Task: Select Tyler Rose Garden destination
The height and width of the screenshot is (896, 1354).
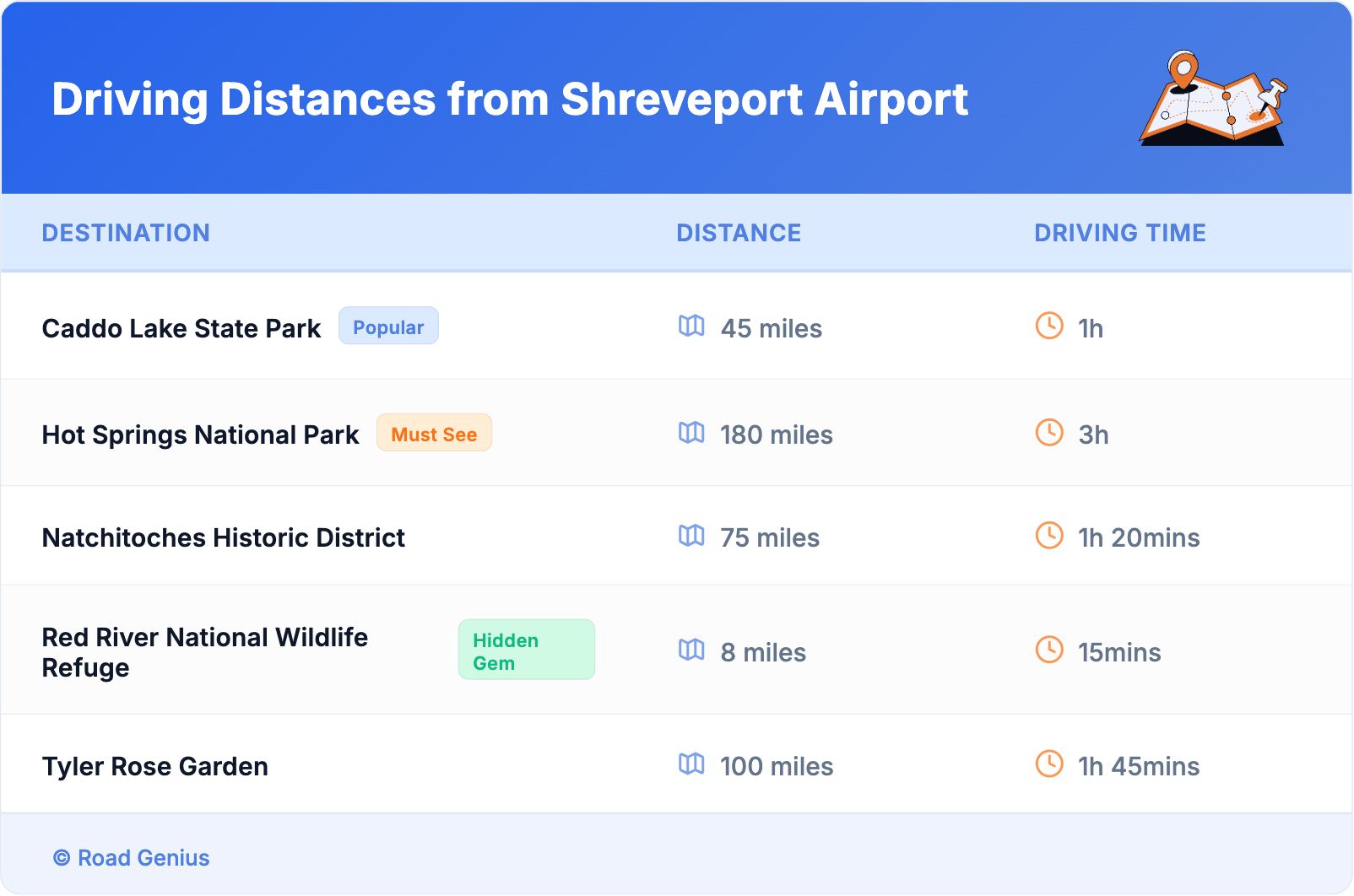Action: (x=155, y=766)
